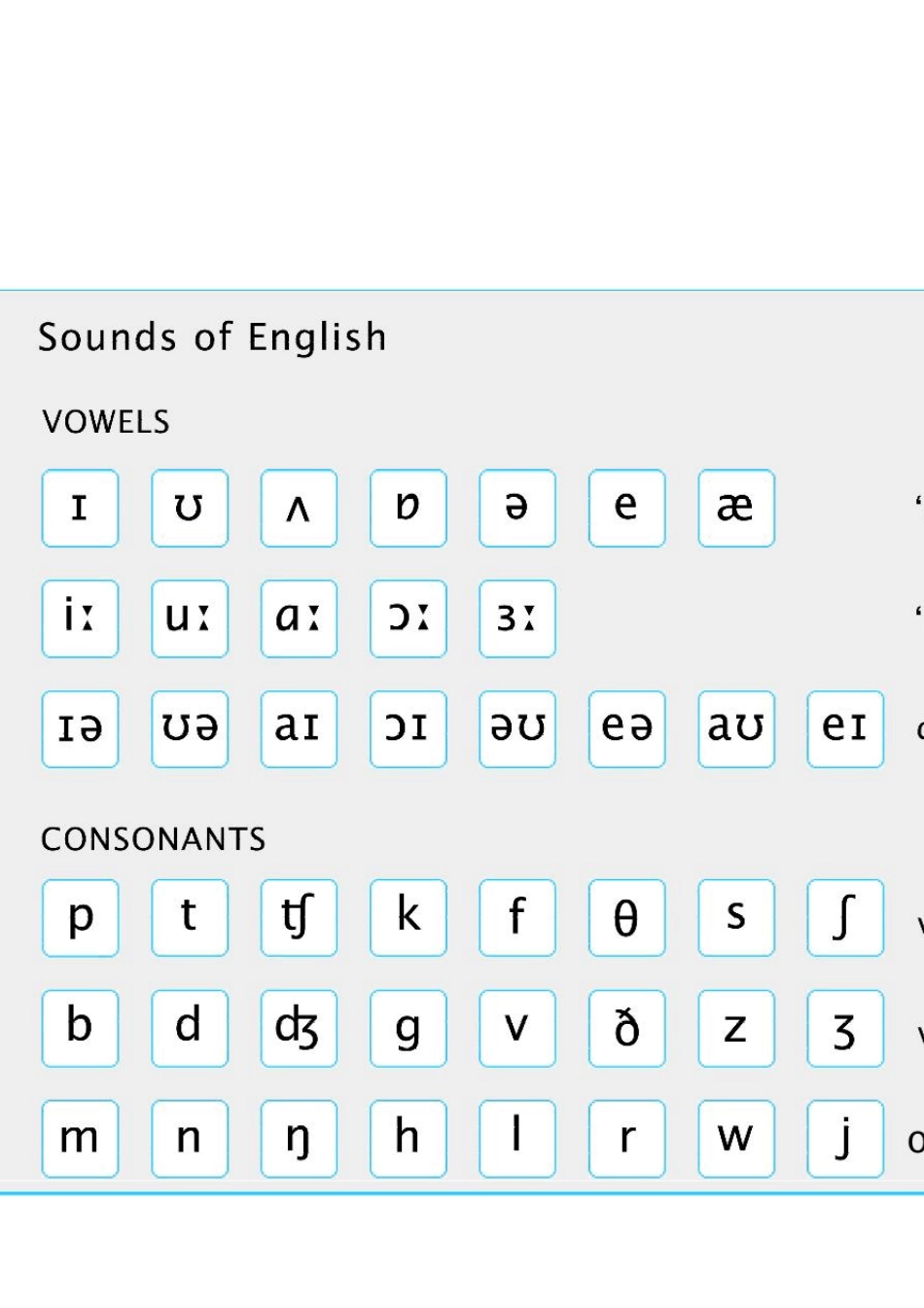Select the tʃ consonant button

299,917
